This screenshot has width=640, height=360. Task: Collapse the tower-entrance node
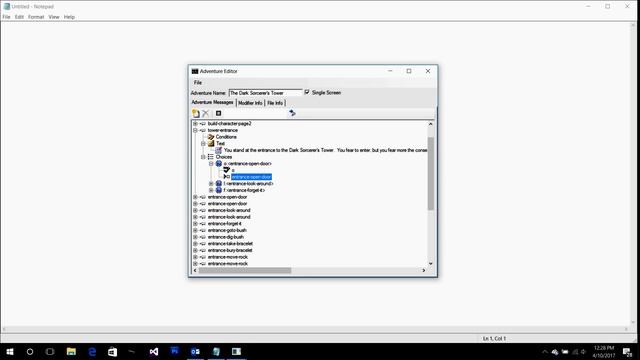tap(195, 130)
